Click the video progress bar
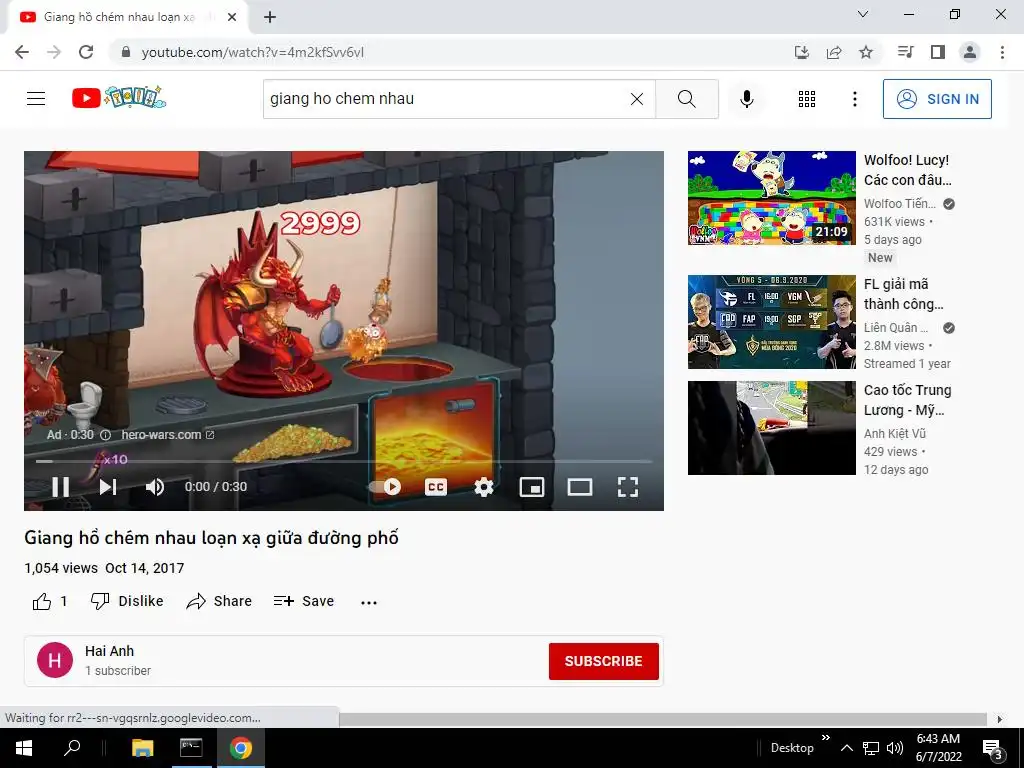Image resolution: width=1024 pixels, height=768 pixels. 344,461
